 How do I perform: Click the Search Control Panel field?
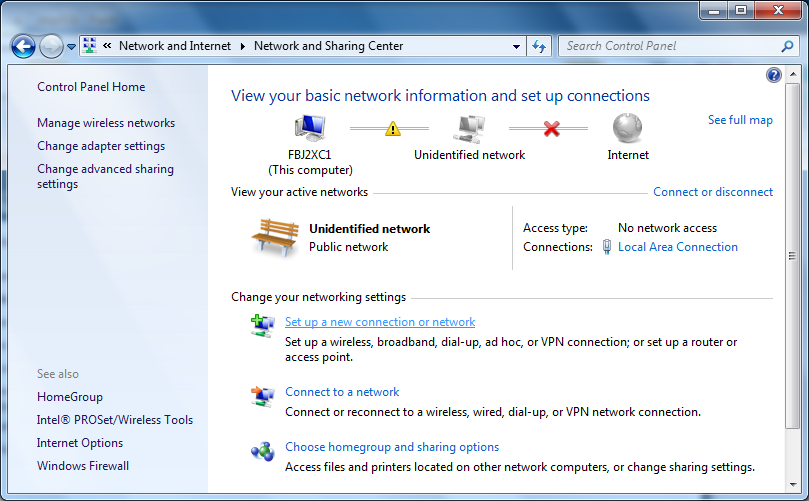671,46
